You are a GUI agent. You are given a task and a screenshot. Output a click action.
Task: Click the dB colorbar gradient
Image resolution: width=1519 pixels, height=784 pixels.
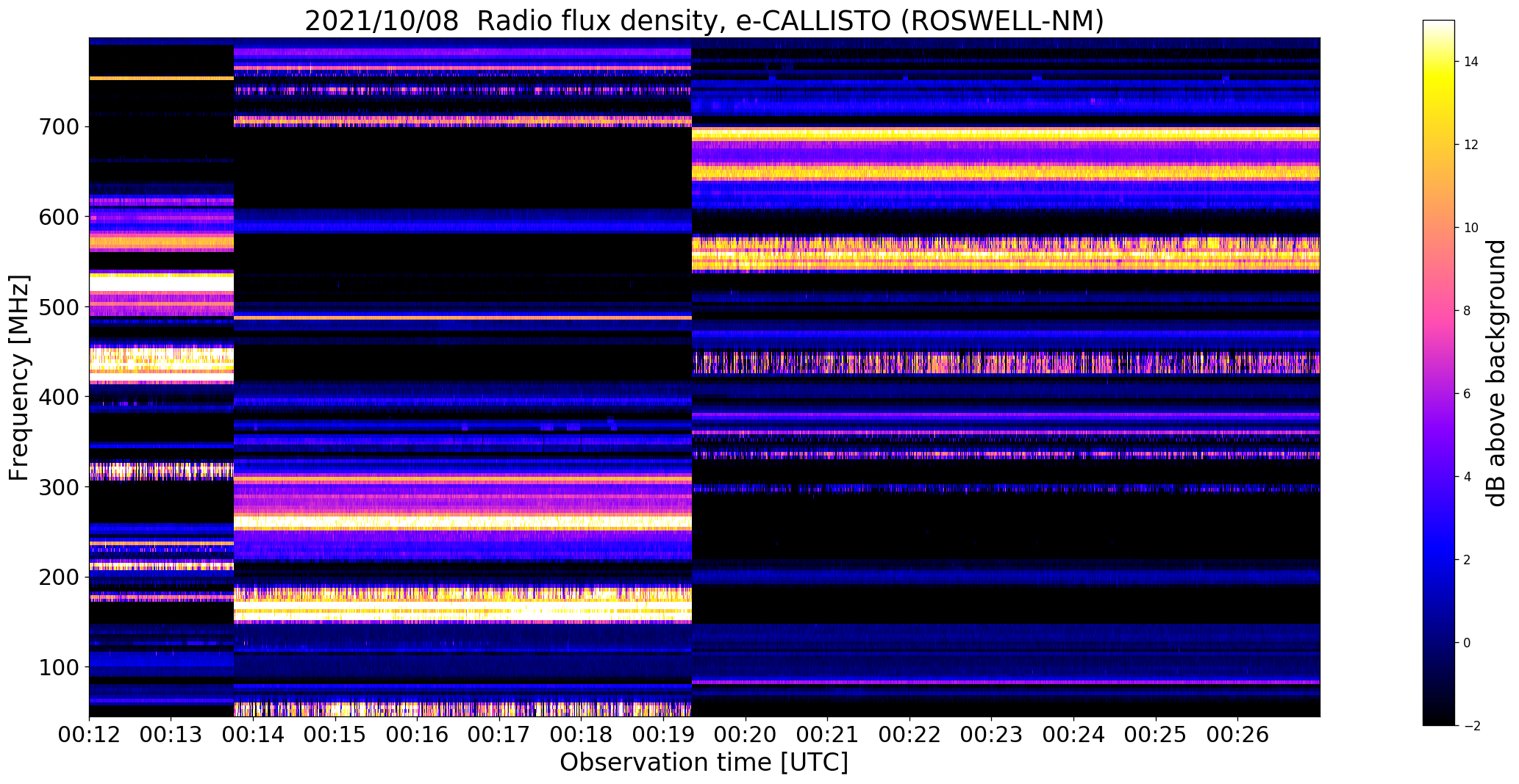click(1438, 373)
